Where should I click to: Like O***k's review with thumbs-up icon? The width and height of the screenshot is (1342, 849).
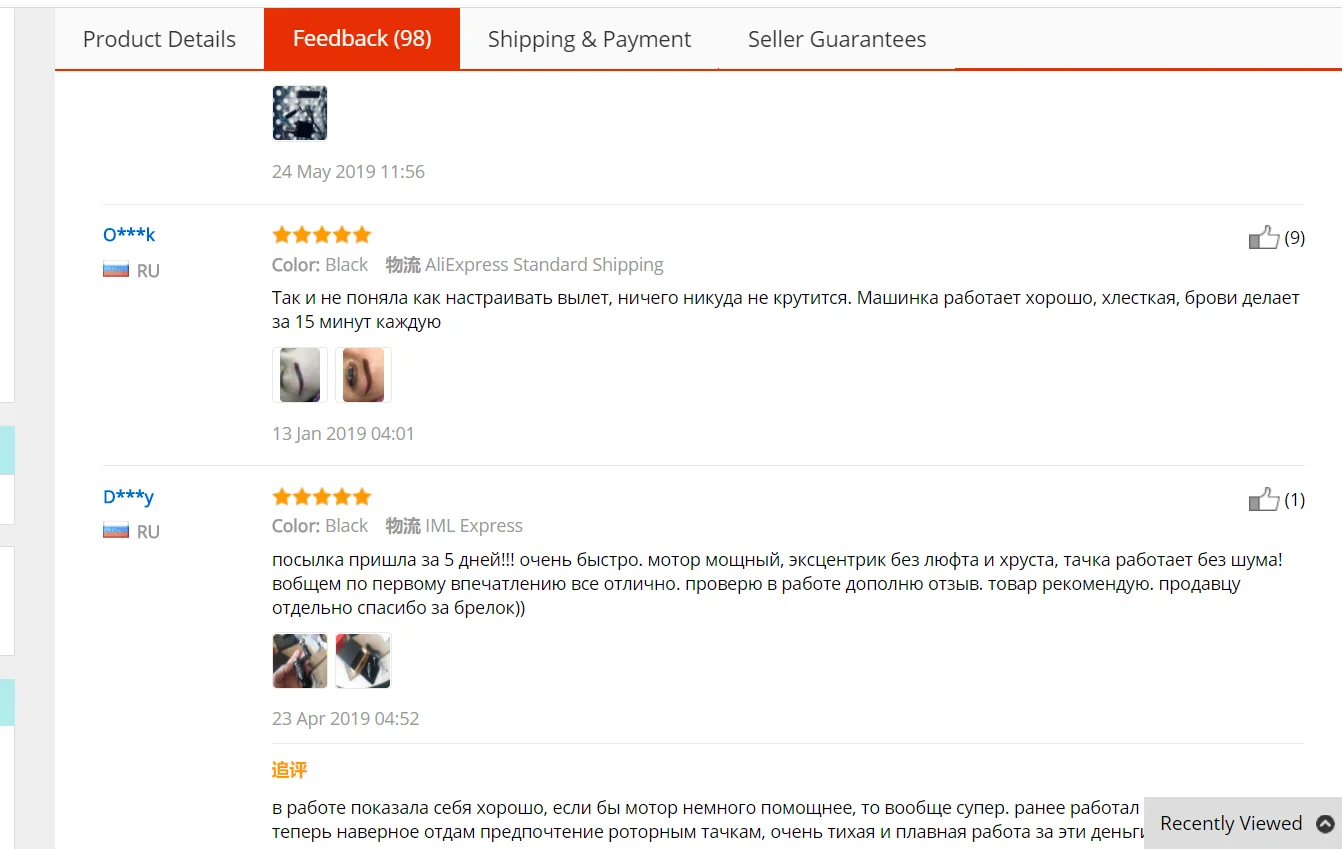click(1264, 238)
